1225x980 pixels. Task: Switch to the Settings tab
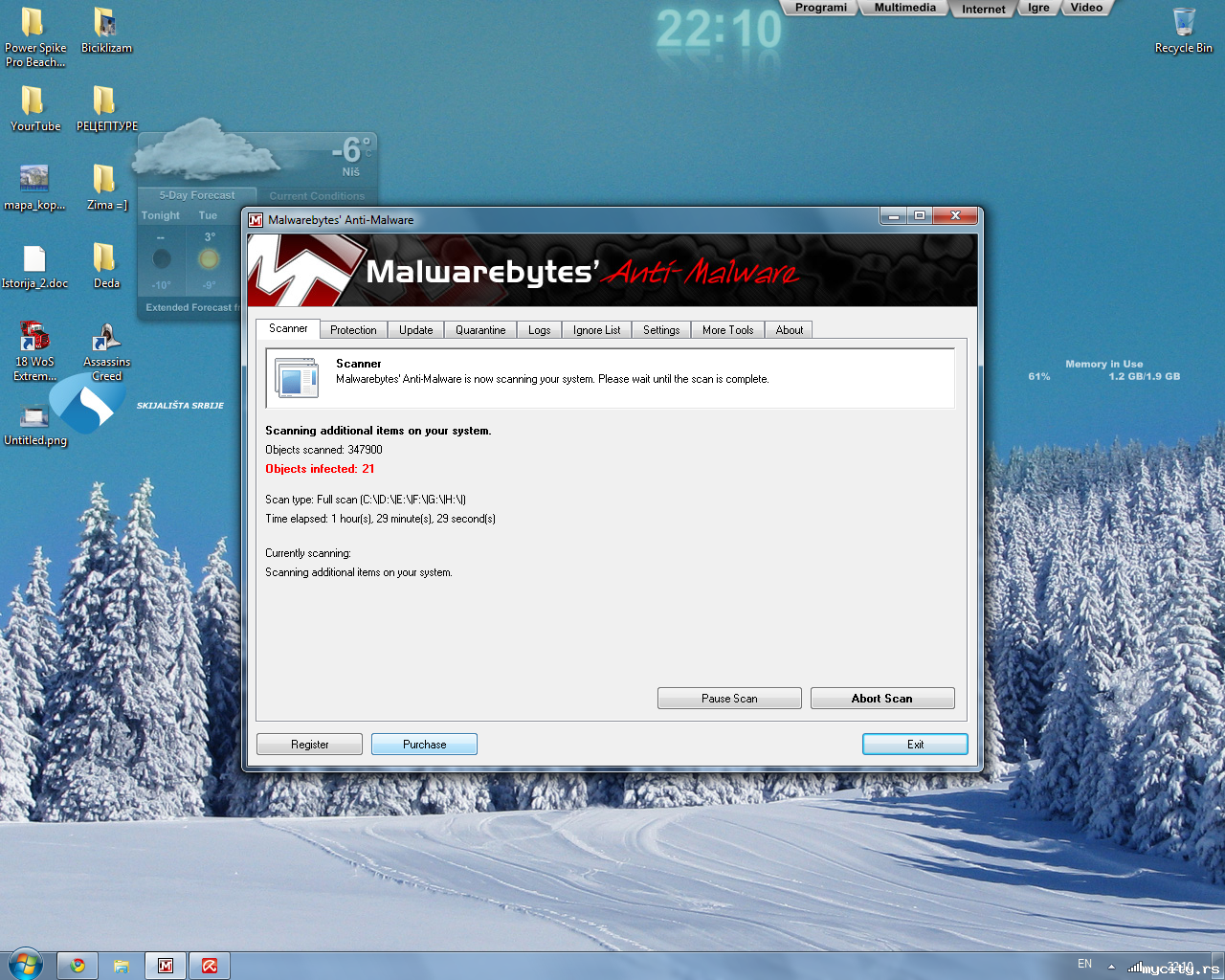(x=661, y=330)
